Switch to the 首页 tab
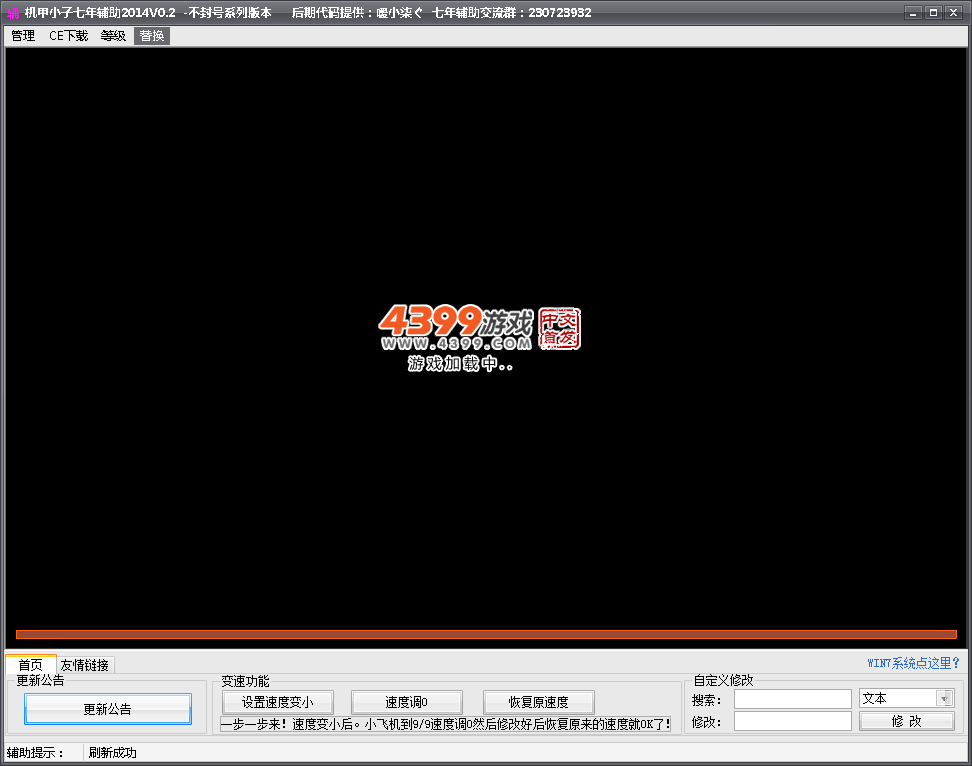The image size is (972, 766). [30, 665]
